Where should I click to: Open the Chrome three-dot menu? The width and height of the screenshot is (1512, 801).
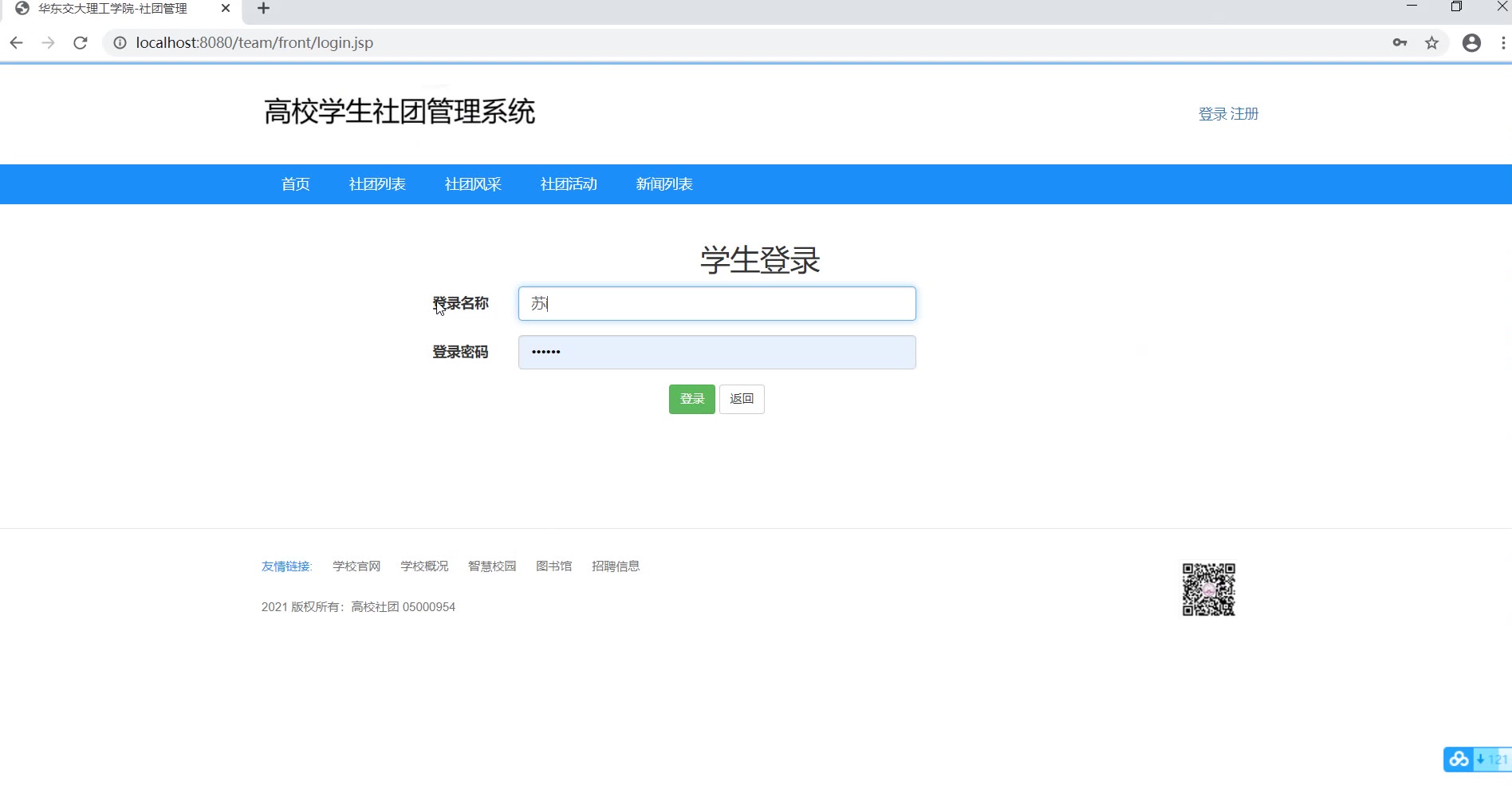(x=1504, y=43)
